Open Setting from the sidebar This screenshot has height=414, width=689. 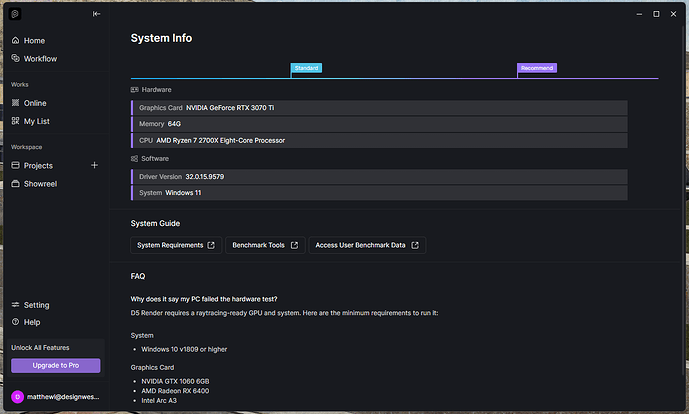tap(36, 305)
